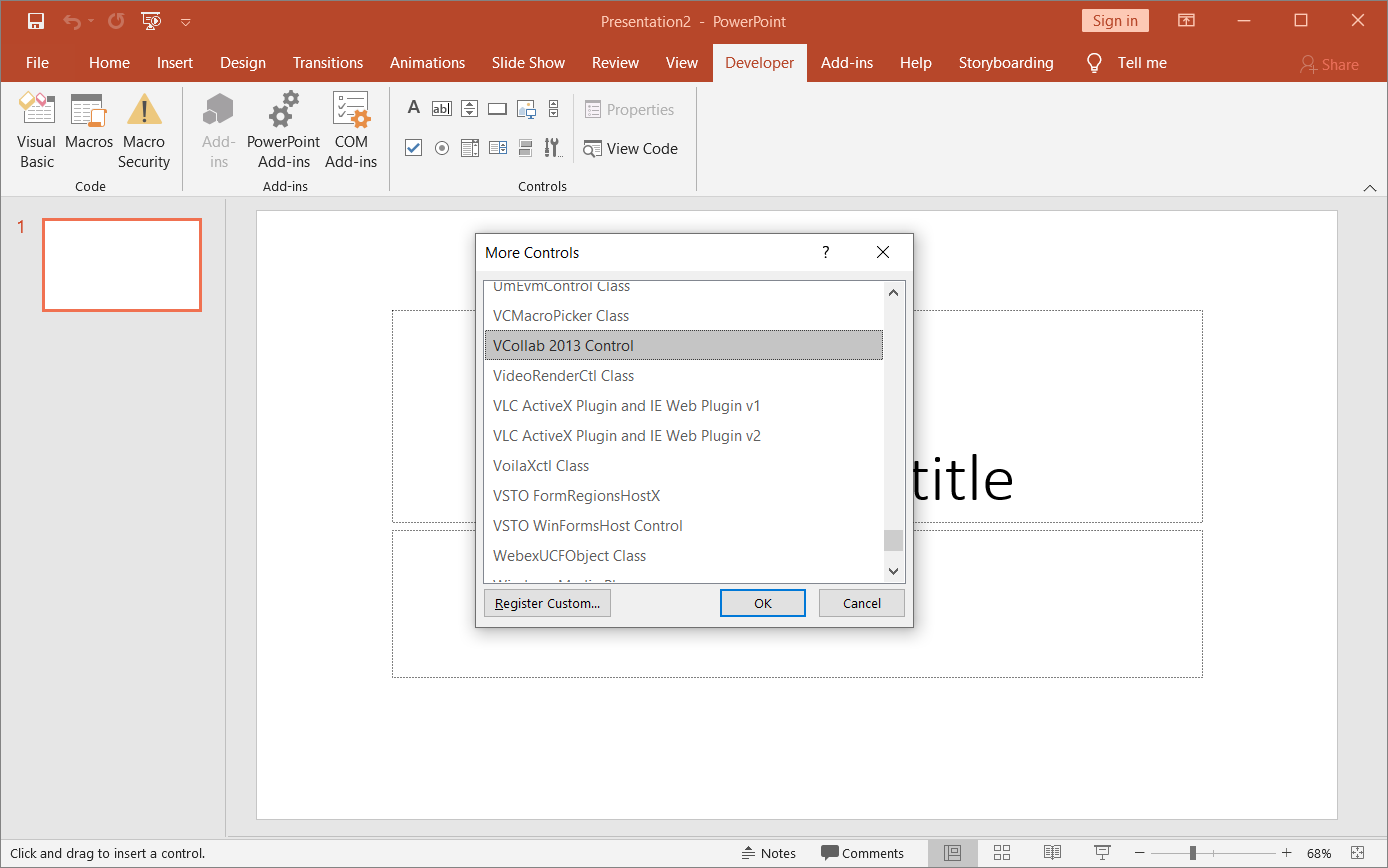Insert a Combo Box control
This screenshot has width=1388, height=868.
498,148
